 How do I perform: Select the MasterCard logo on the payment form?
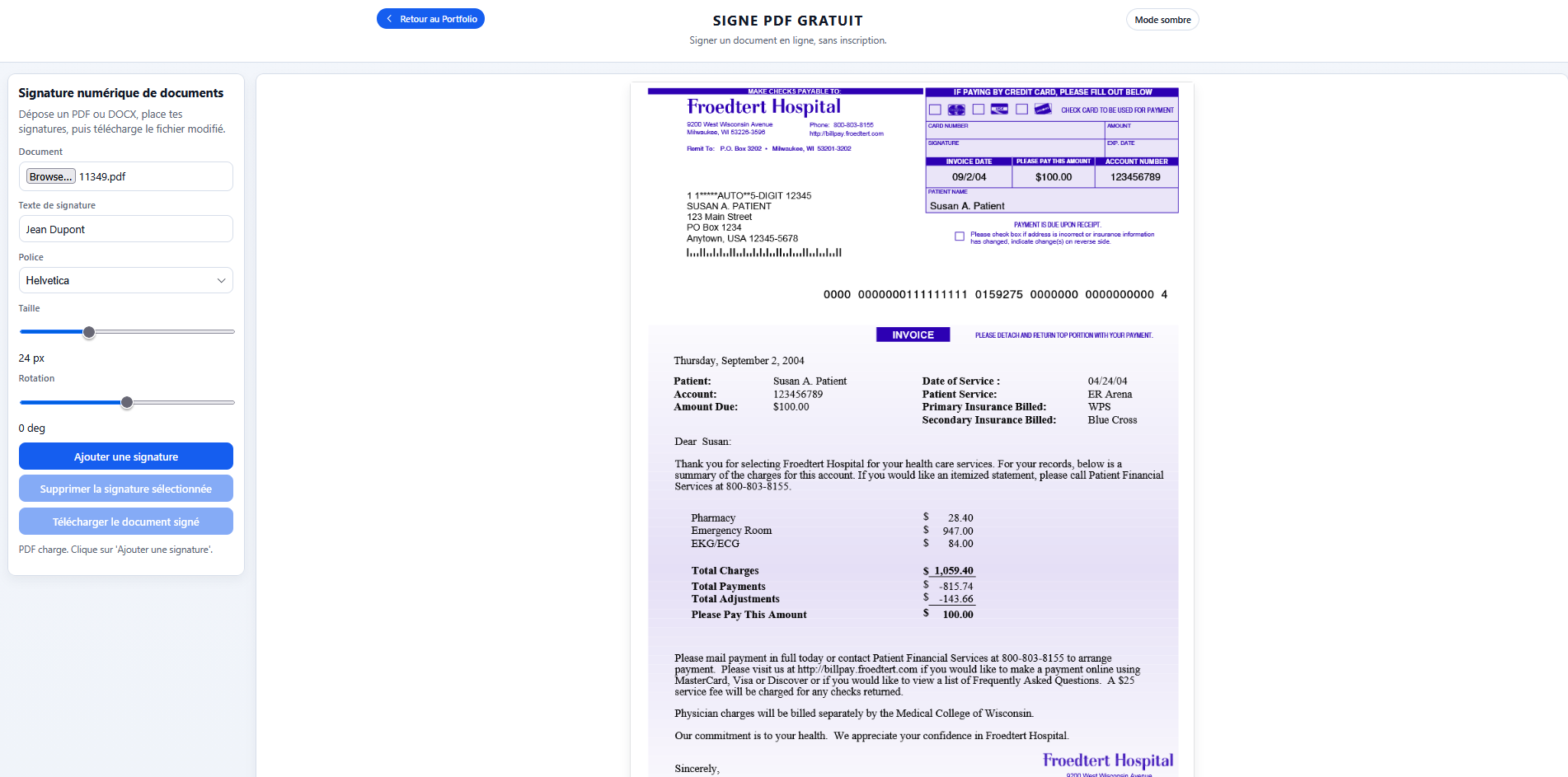956,109
